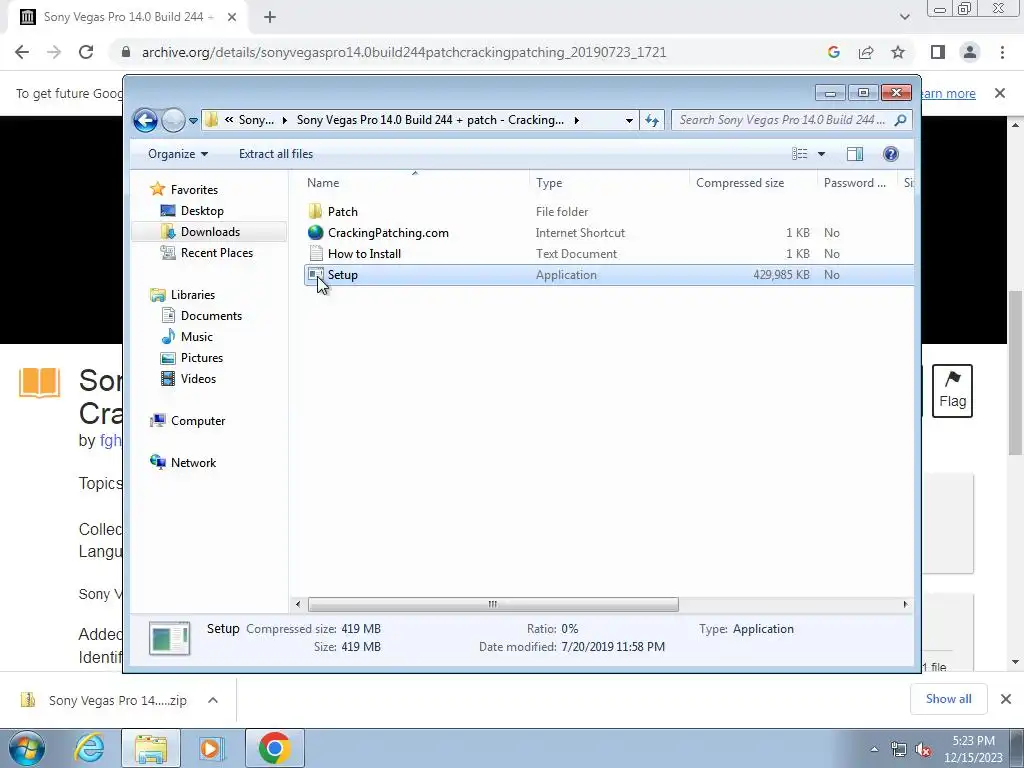This screenshot has height=768, width=1024.
Task: Sort by the Type column header
Action: pos(549,183)
